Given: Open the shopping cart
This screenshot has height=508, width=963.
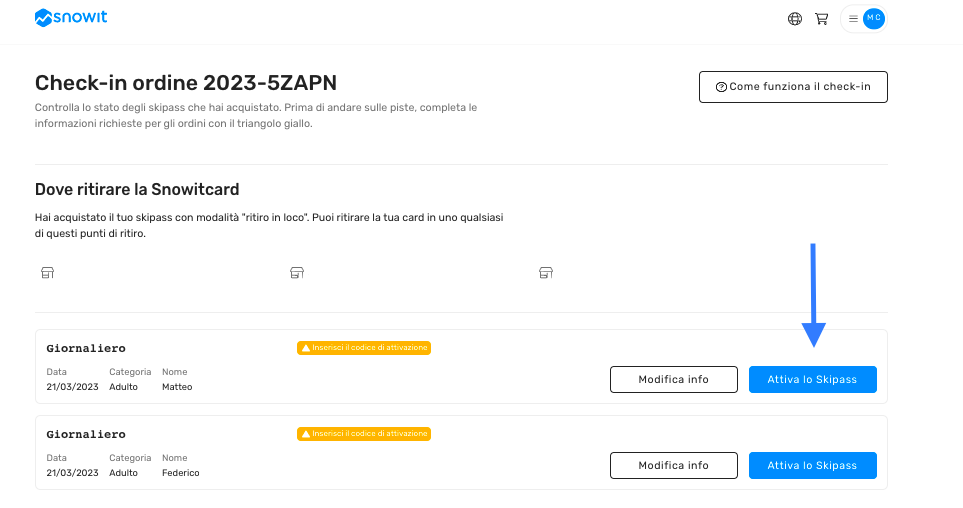Looking at the screenshot, I should [822, 18].
